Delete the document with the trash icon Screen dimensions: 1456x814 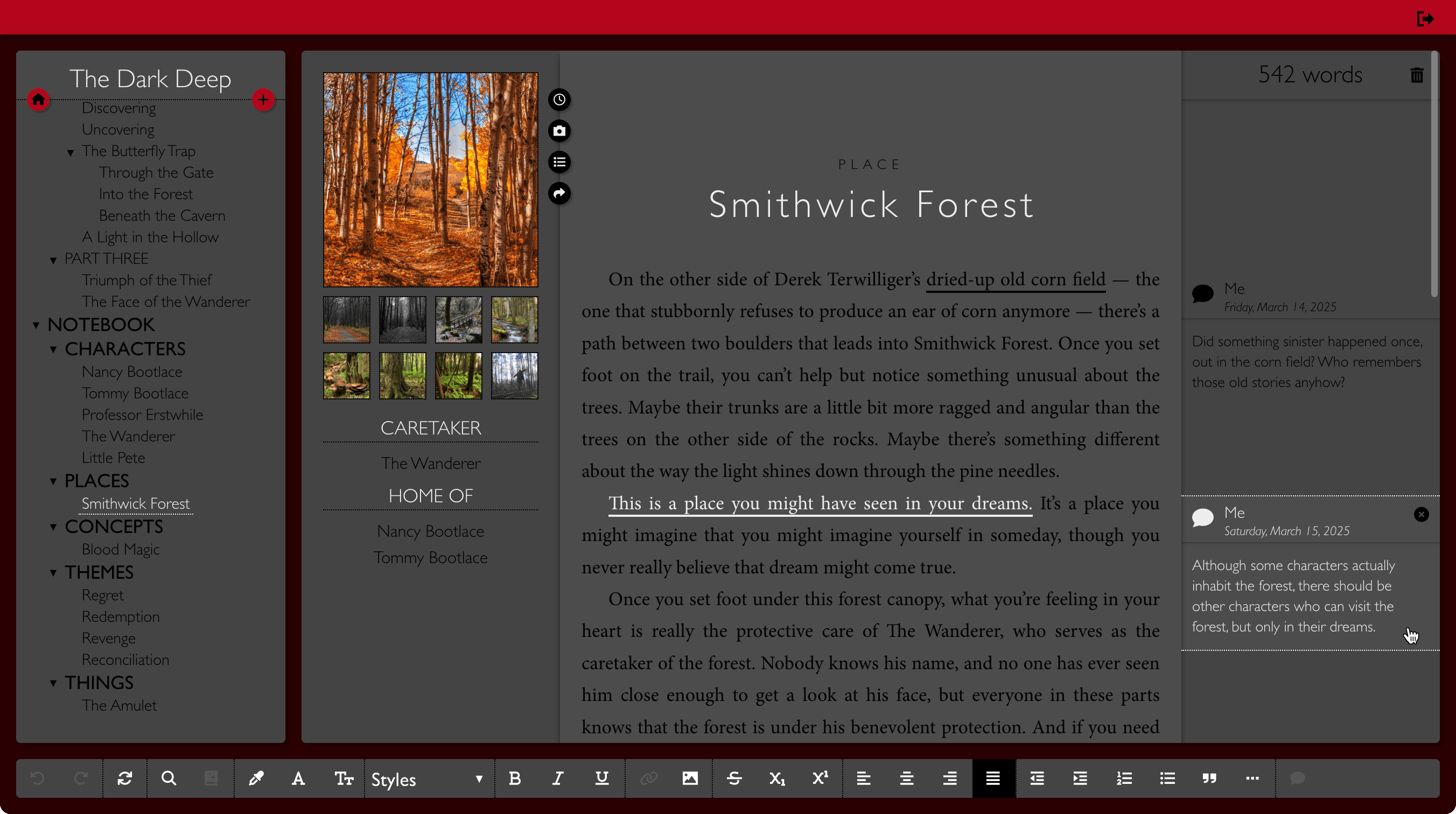[x=1417, y=75]
